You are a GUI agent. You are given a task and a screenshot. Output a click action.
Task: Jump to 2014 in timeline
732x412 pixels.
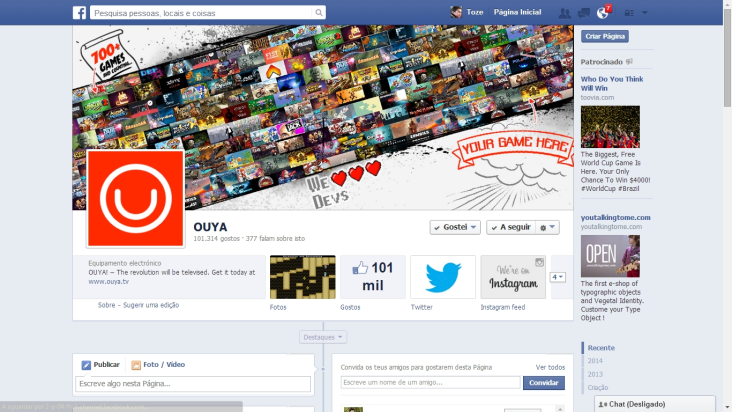pos(595,361)
